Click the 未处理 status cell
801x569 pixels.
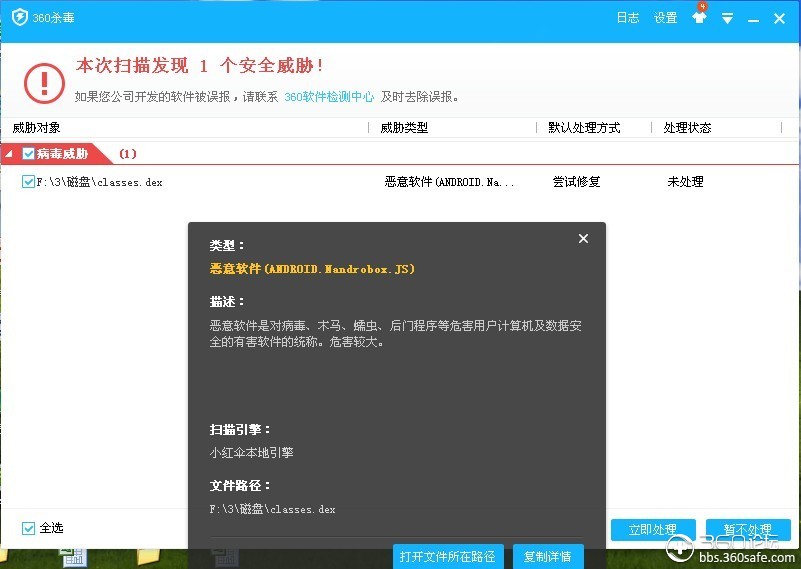point(685,181)
